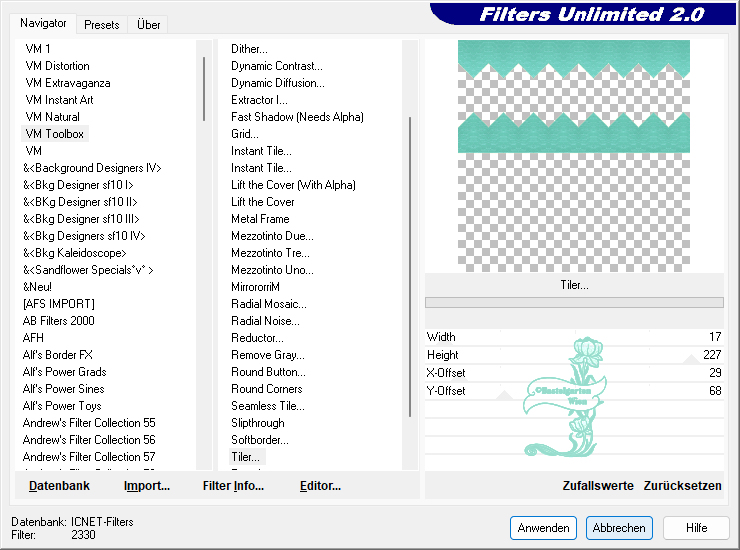Pick the Round Corners filter
The height and width of the screenshot is (550, 740).
pos(267,389)
